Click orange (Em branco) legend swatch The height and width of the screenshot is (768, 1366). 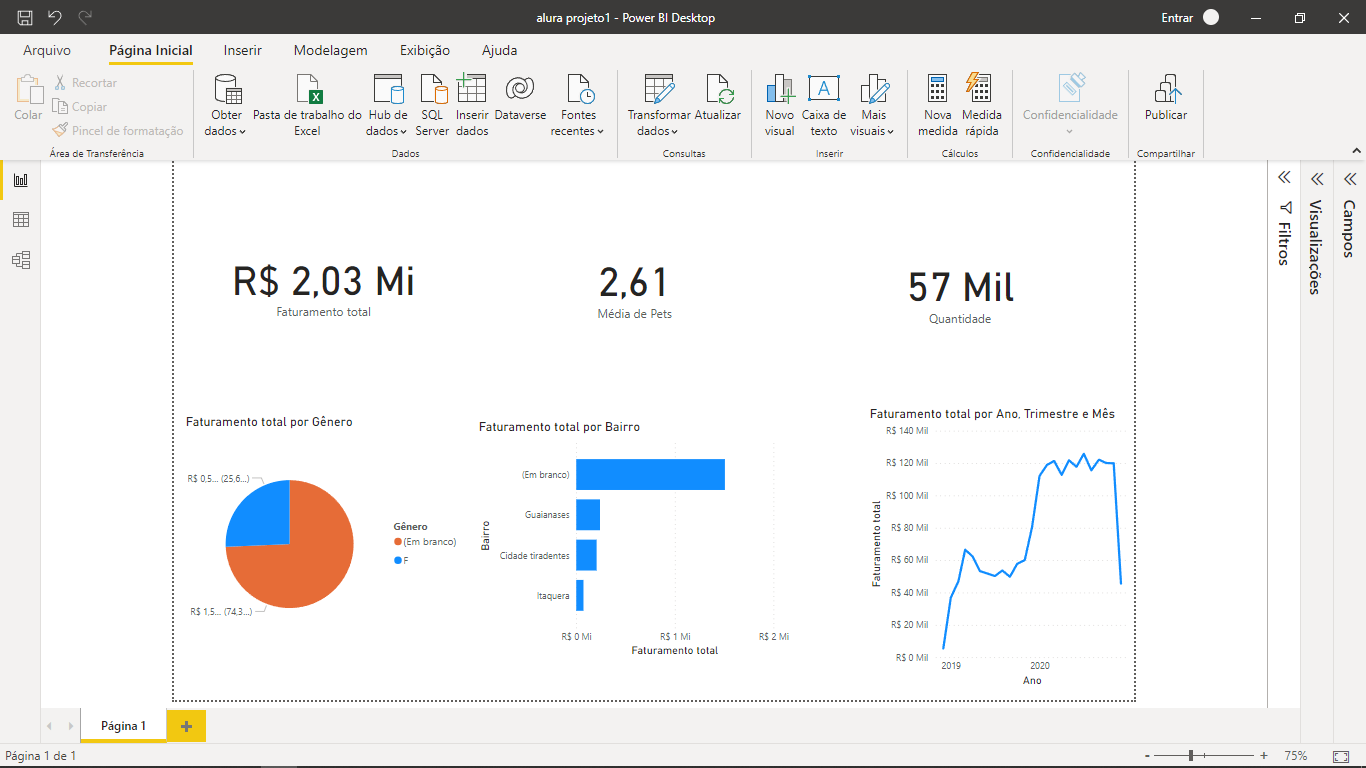398,542
